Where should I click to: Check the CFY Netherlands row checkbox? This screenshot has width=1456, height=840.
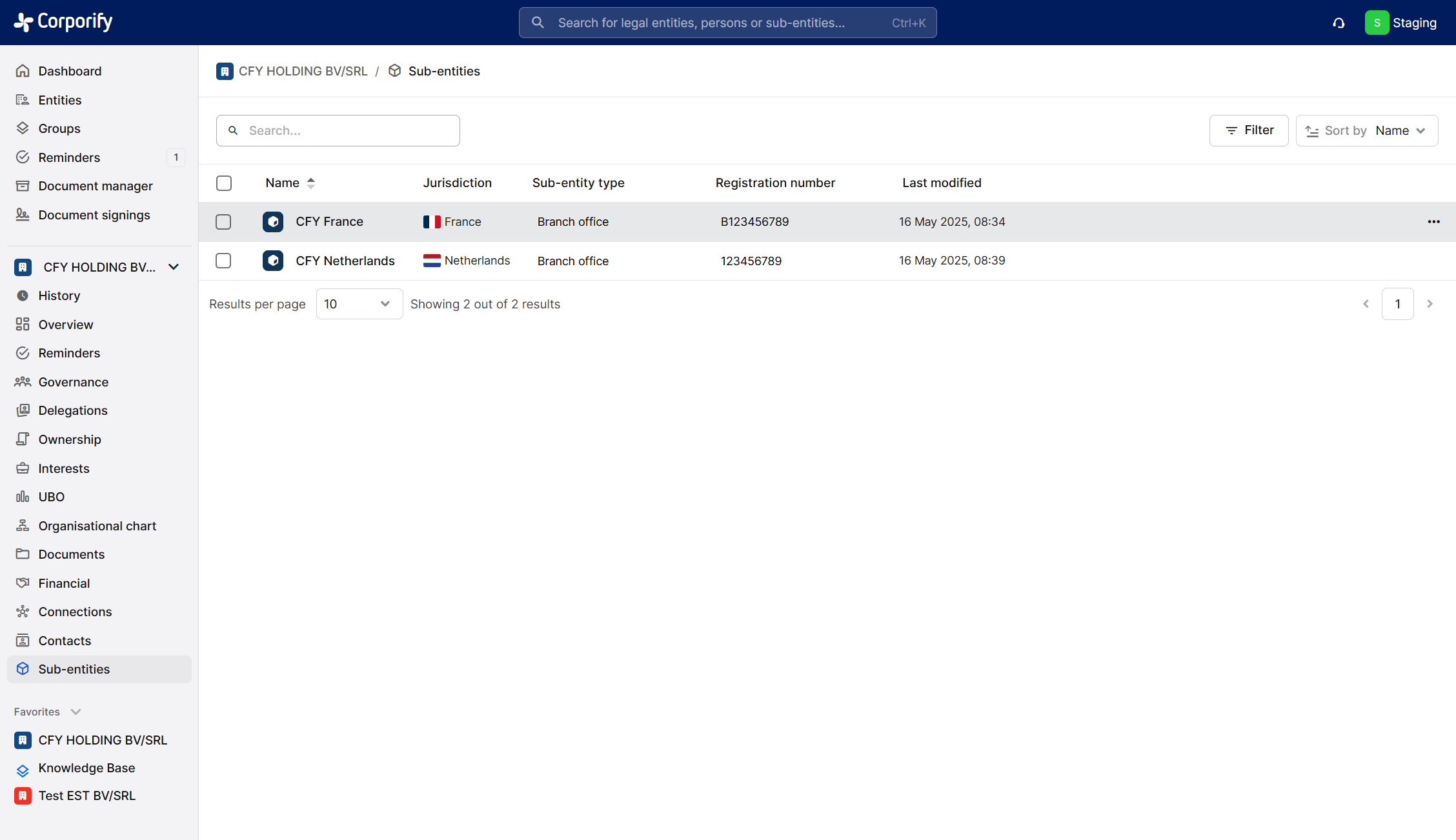click(223, 261)
